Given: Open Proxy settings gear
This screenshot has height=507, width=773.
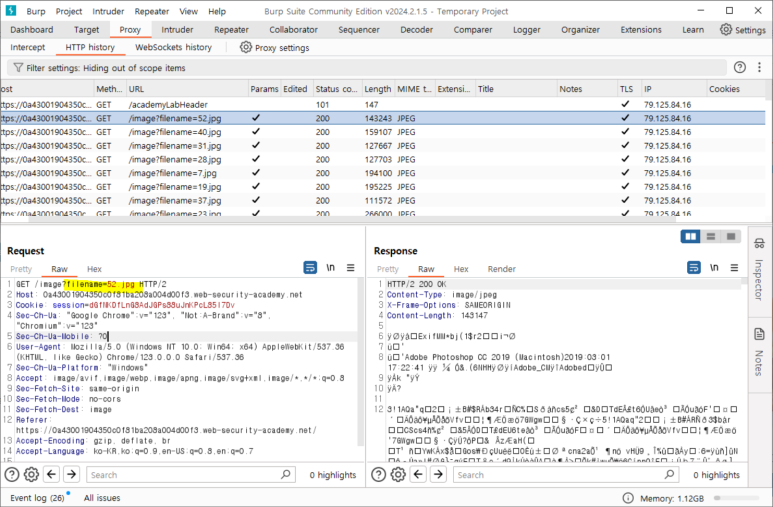Looking at the screenshot, I should [x=245, y=47].
